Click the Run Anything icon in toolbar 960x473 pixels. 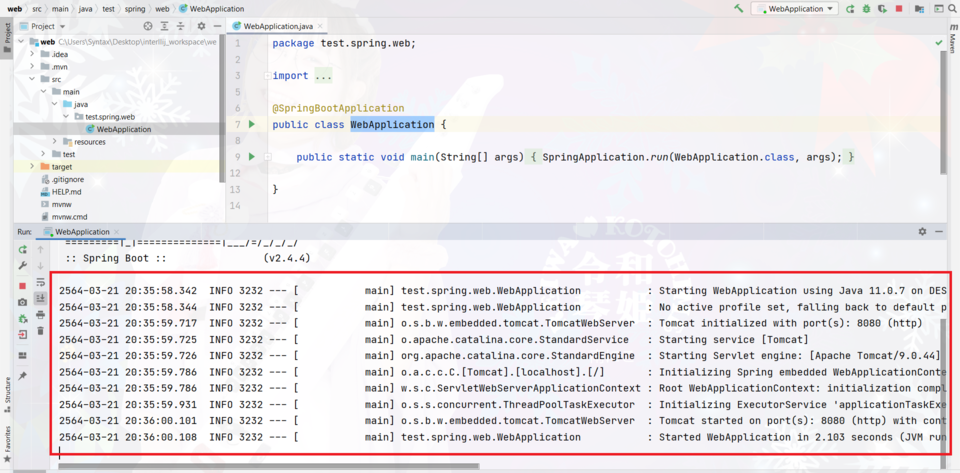point(939,9)
